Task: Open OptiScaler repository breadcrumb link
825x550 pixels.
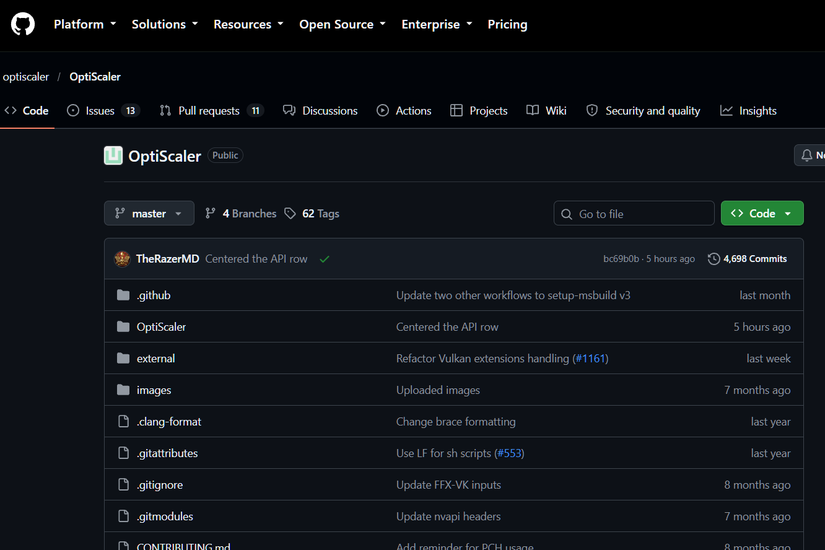Action: click(x=95, y=77)
